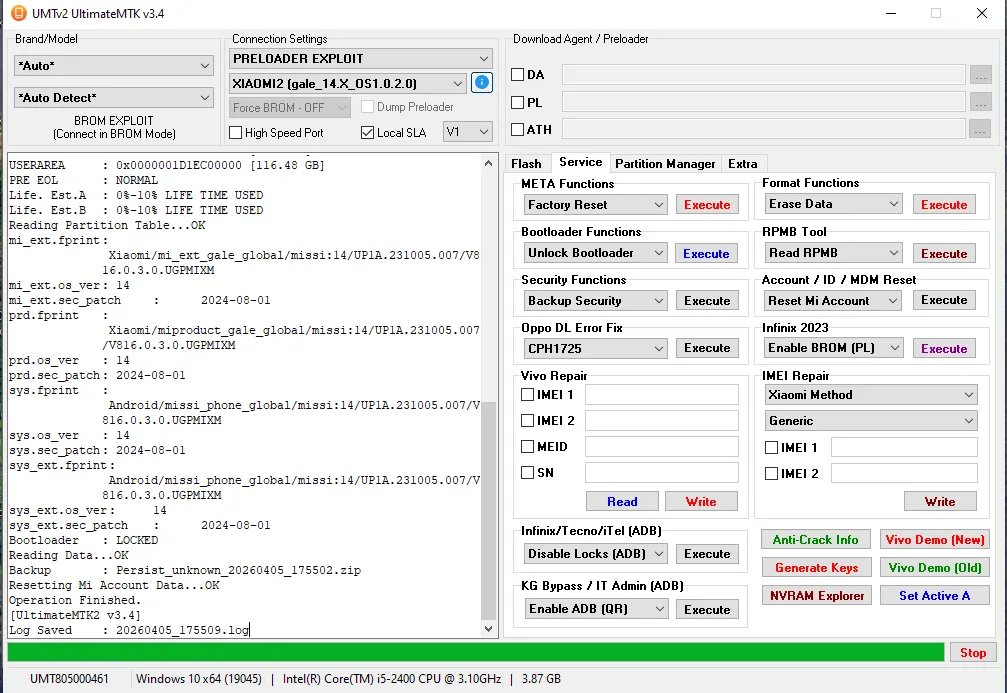This screenshot has height=693, width=1007.
Task: Click the PL file browse ellipsis button
Action: 980,102
